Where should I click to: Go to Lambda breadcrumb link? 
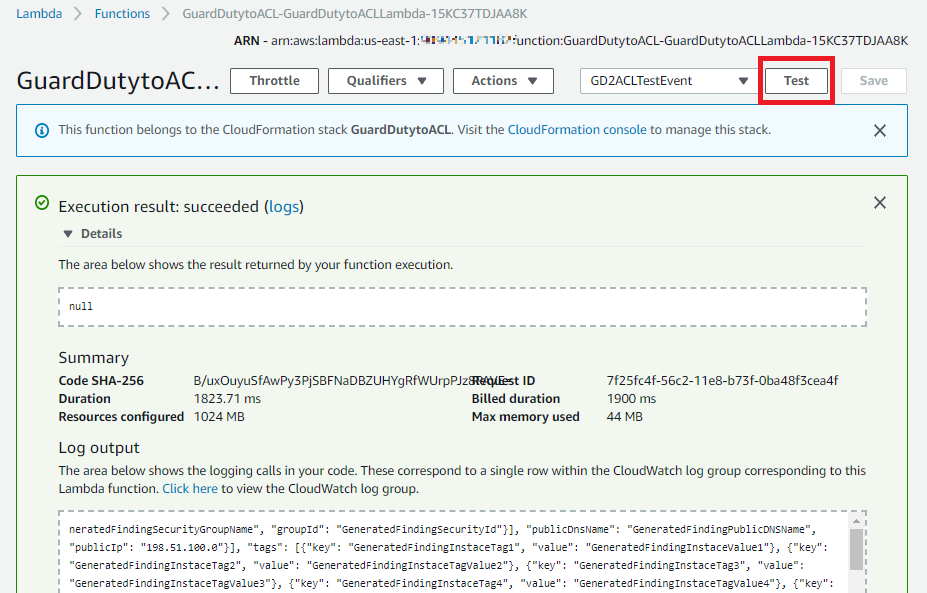coord(39,14)
